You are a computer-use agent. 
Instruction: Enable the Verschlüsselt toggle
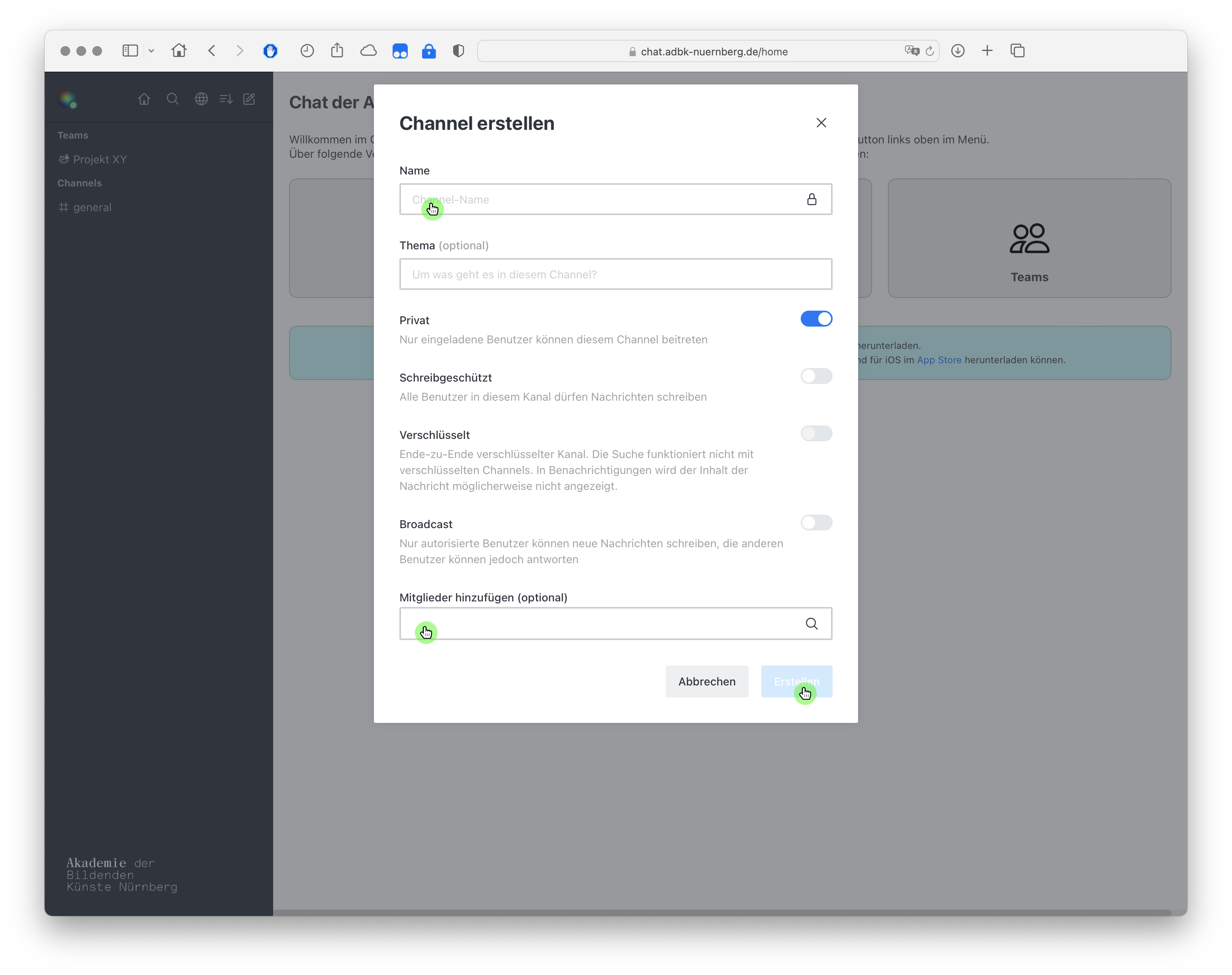(x=816, y=433)
